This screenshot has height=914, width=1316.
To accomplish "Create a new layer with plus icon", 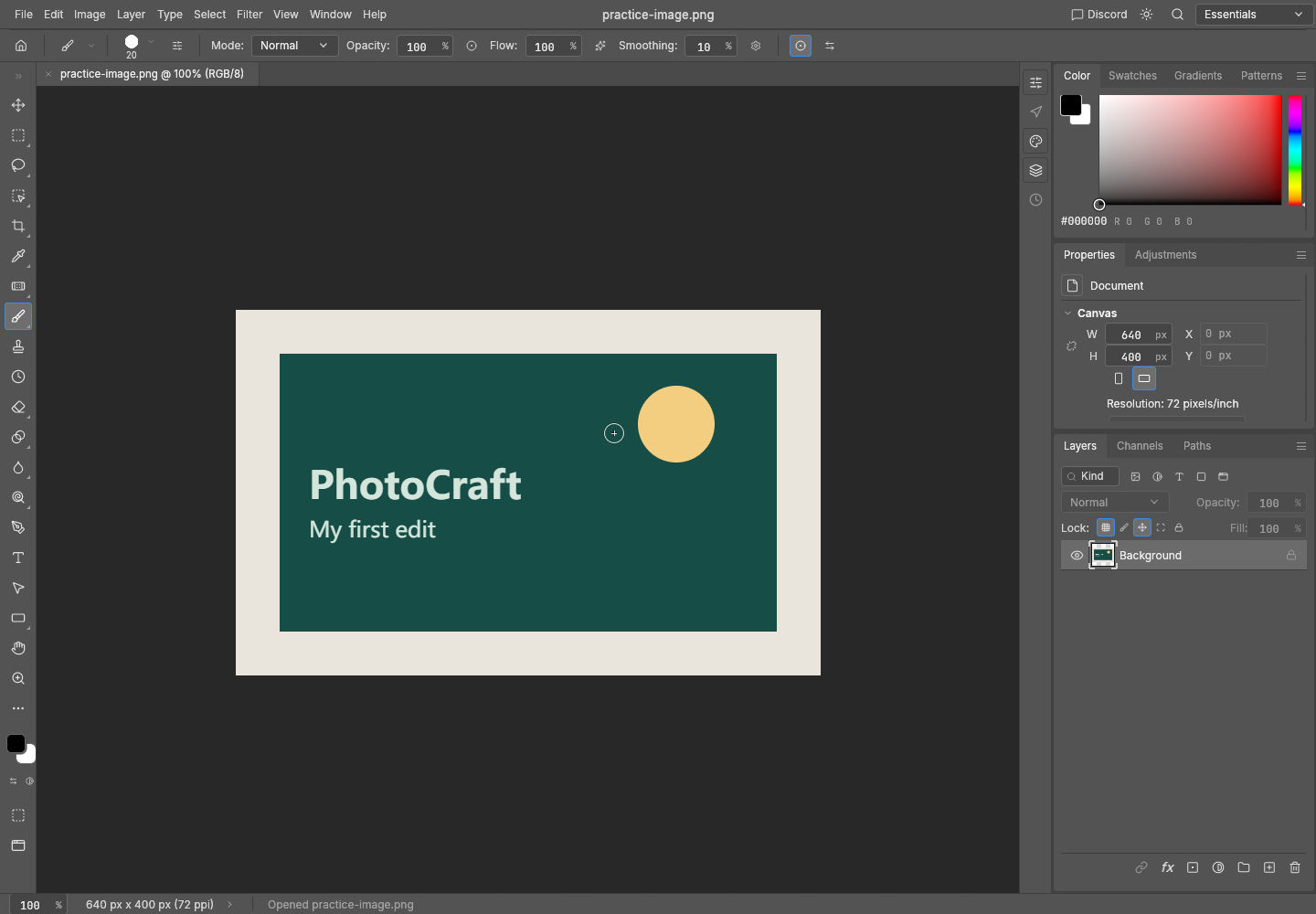I will click(1269, 867).
